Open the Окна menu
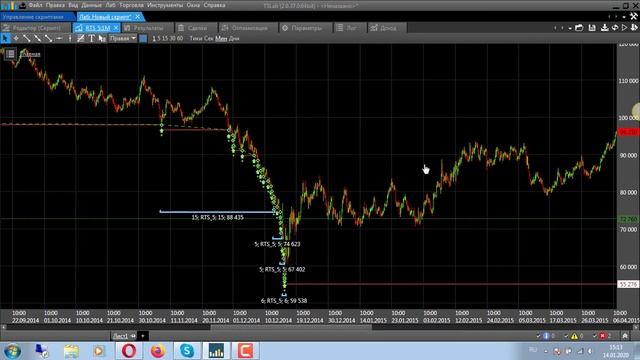Screen dimensions: 640x360 tap(193, 5)
